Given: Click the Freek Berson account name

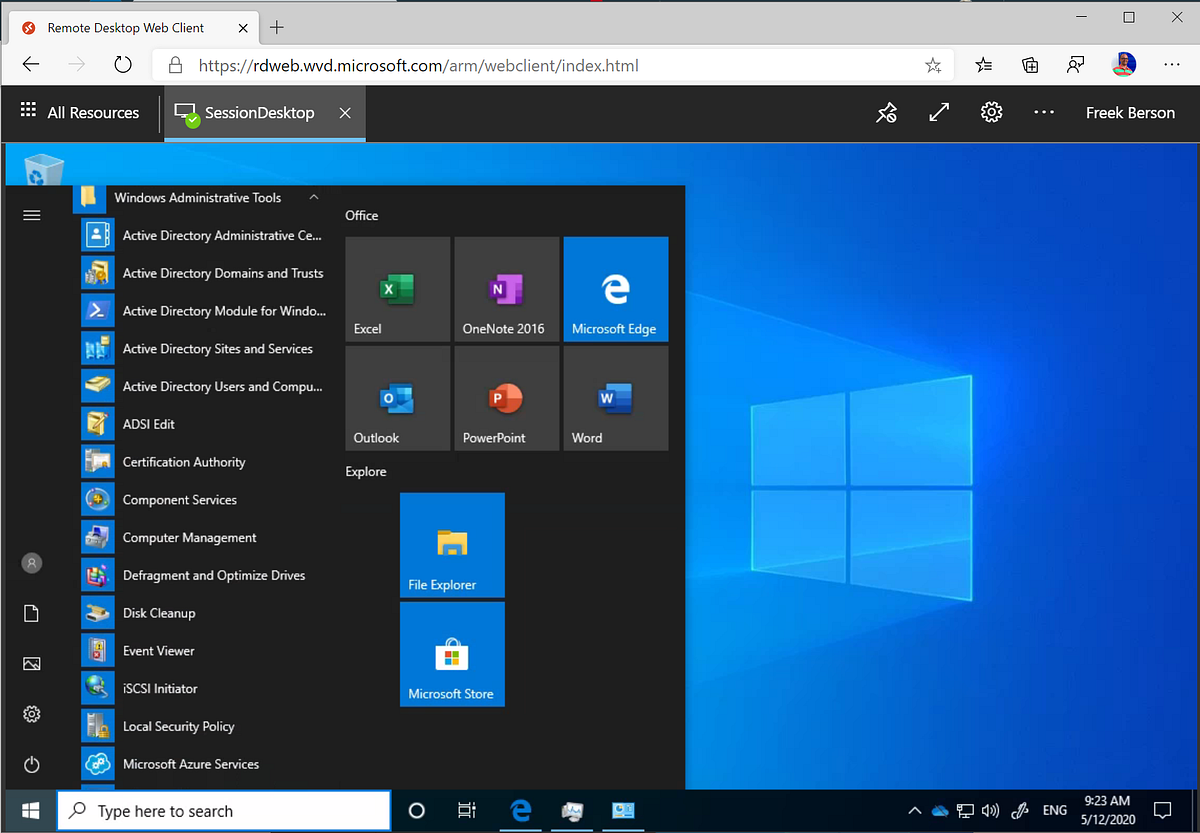Looking at the screenshot, I should (x=1130, y=113).
